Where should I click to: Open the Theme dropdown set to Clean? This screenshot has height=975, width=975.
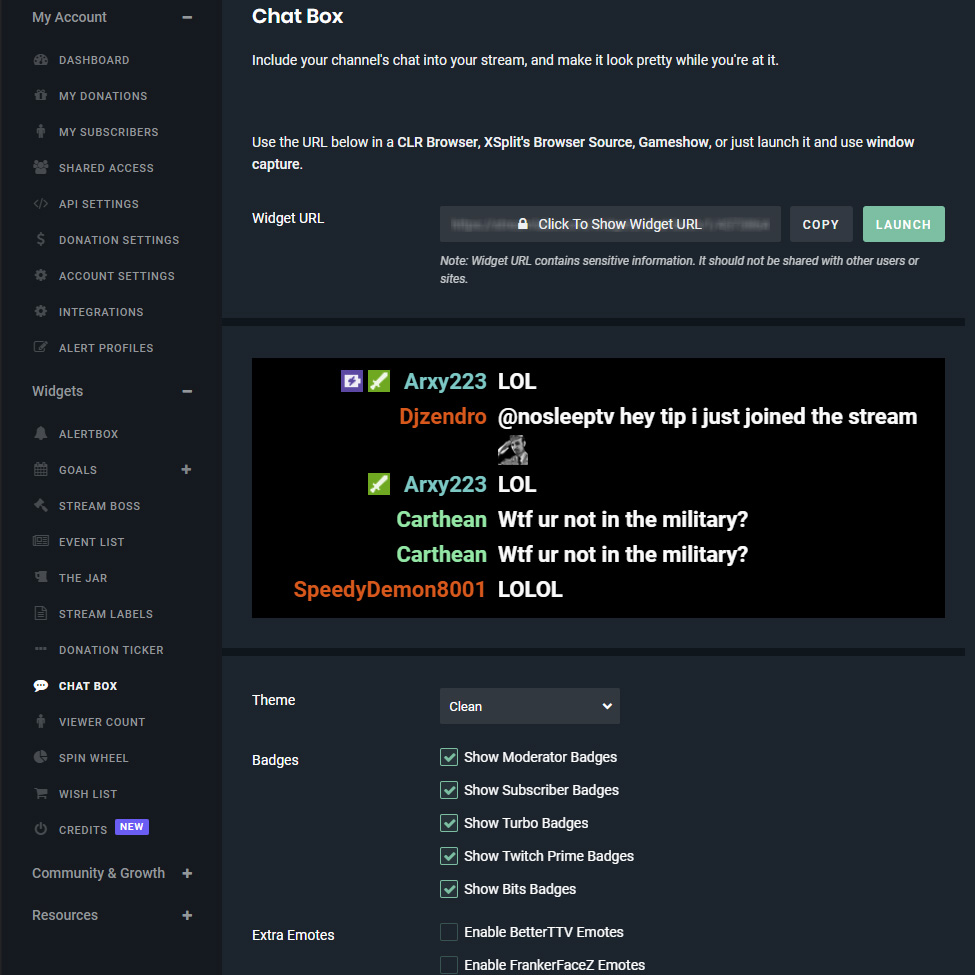(x=529, y=706)
